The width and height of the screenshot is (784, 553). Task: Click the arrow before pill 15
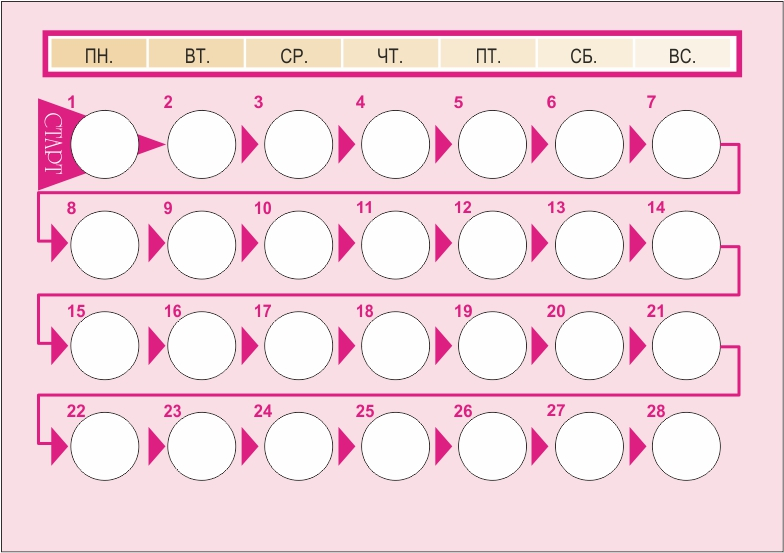[58, 345]
